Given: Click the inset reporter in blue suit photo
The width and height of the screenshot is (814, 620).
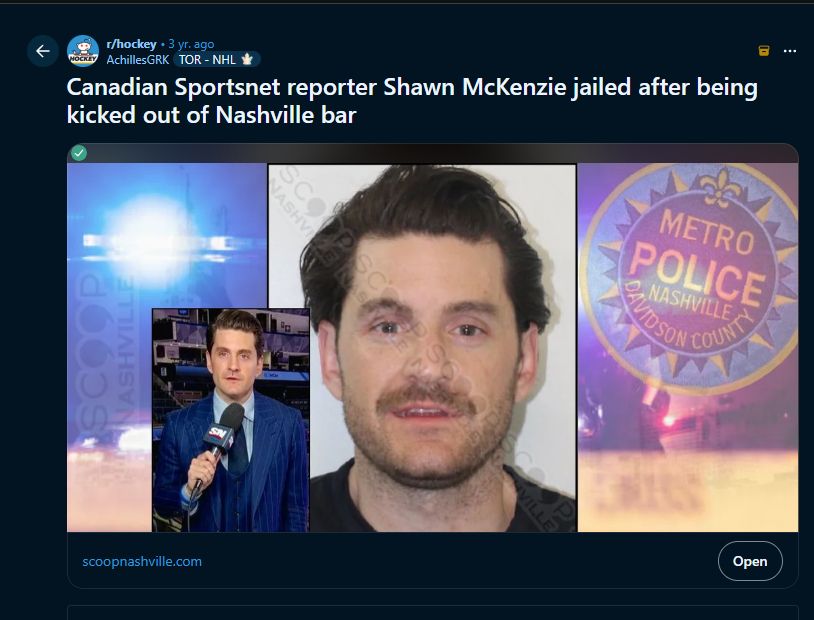Looking at the screenshot, I should pos(231,420).
